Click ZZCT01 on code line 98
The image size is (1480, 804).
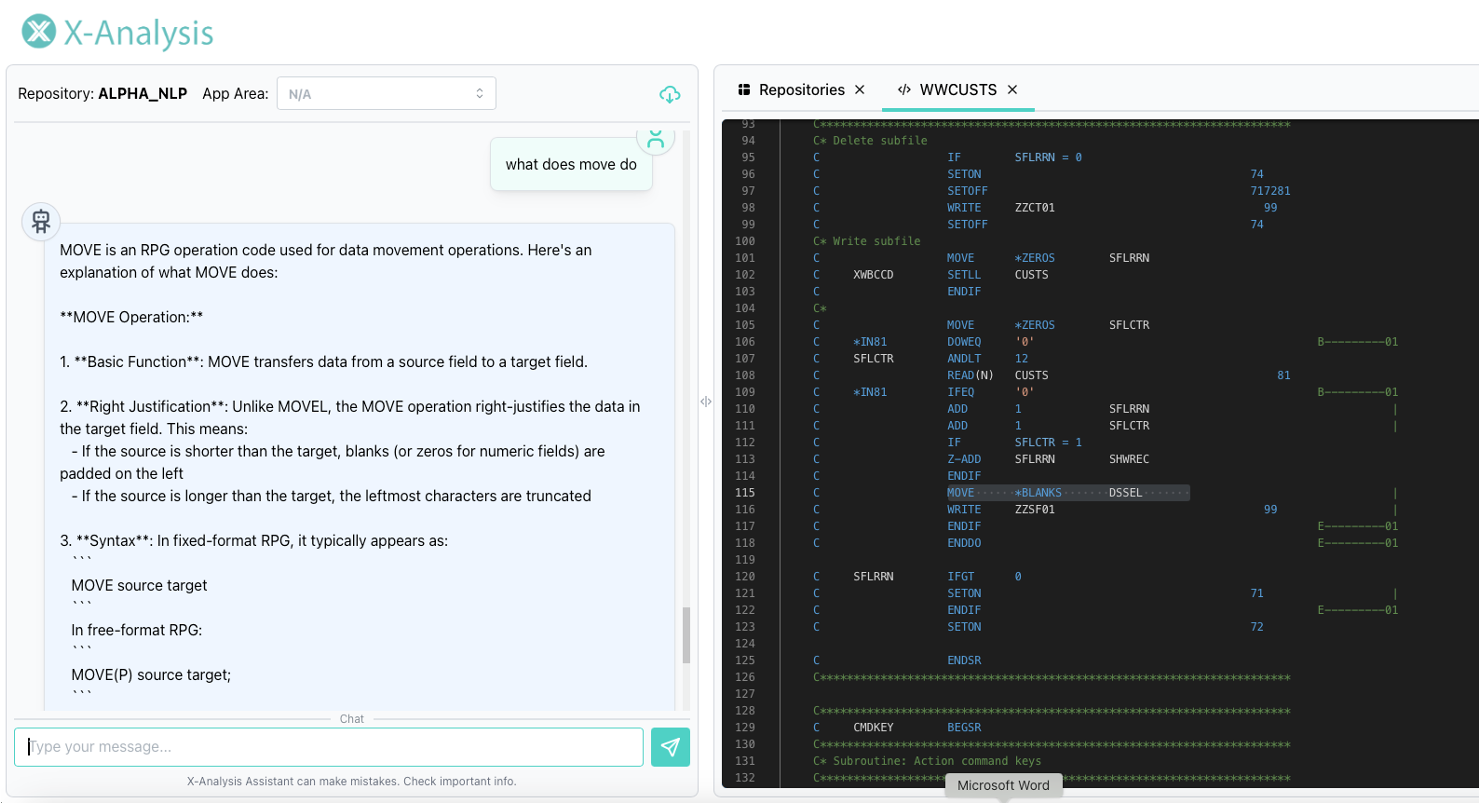(1034, 208)
